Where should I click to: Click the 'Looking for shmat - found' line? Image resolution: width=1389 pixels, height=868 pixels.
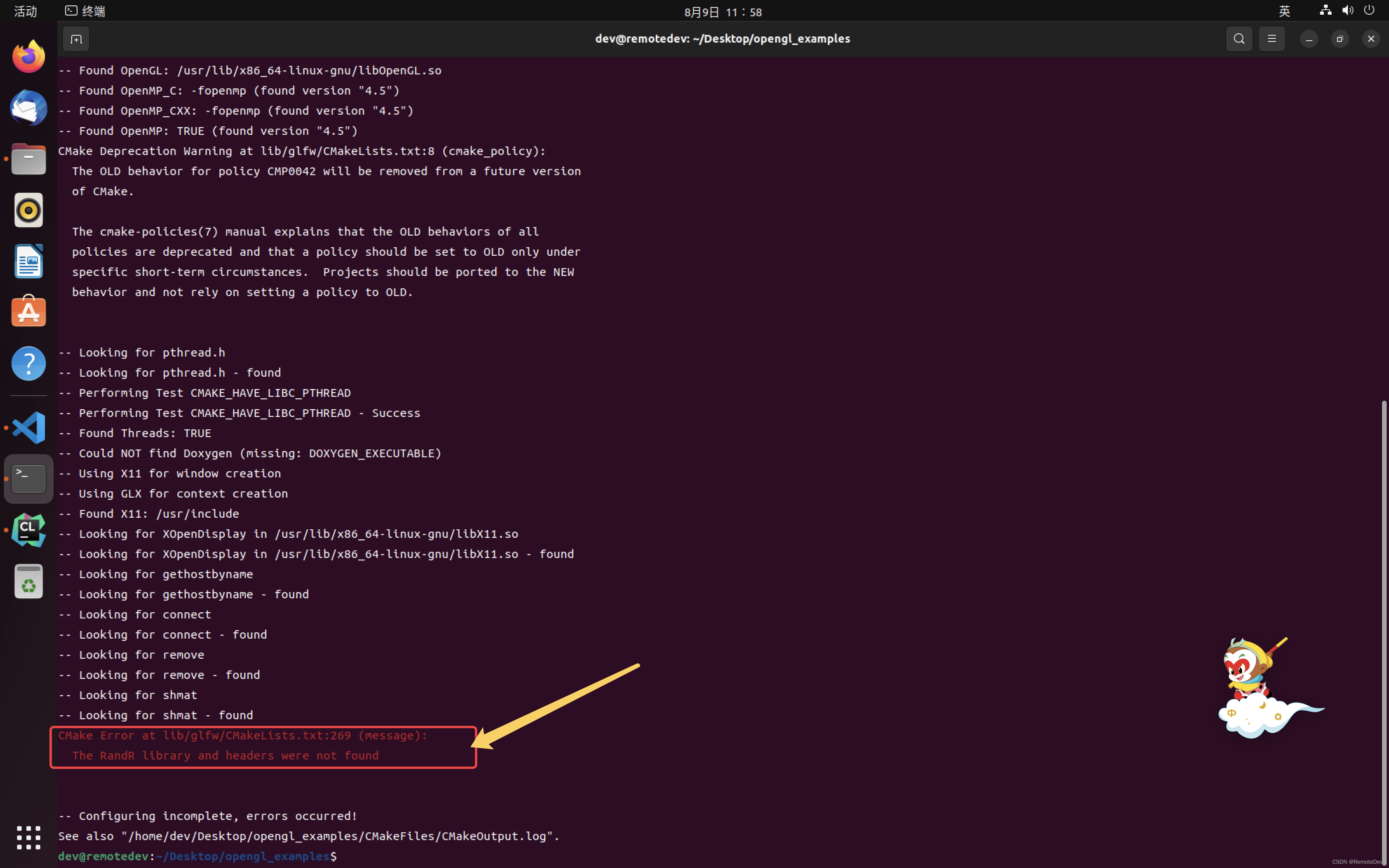(x=155, y=715)
